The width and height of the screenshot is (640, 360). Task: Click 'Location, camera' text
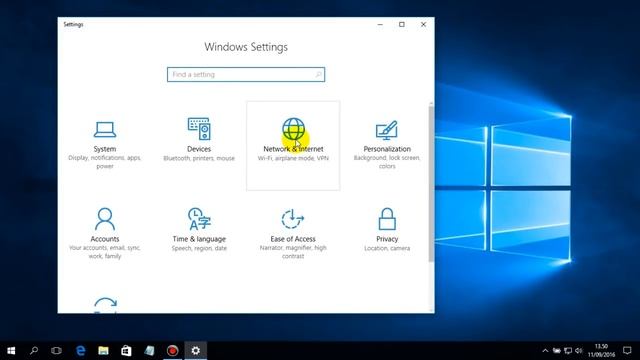pyautogui.click(x=387, y=248)
